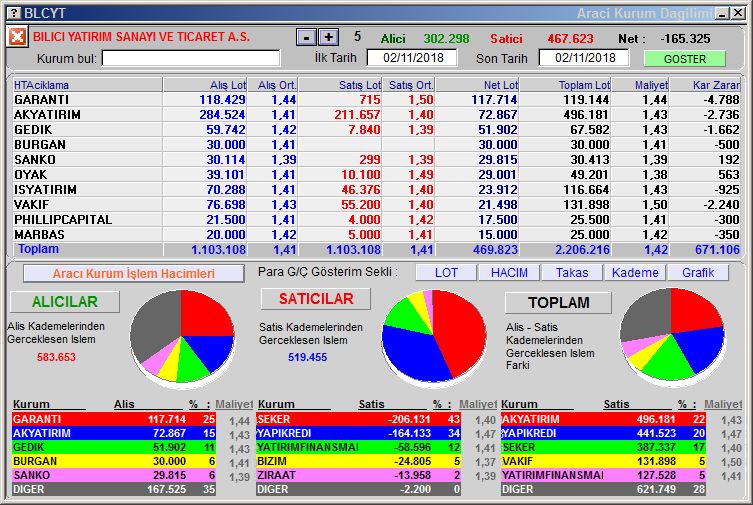The image size is (753, 505).
Task: Click the red X icon beside company name
Action: 17,36
